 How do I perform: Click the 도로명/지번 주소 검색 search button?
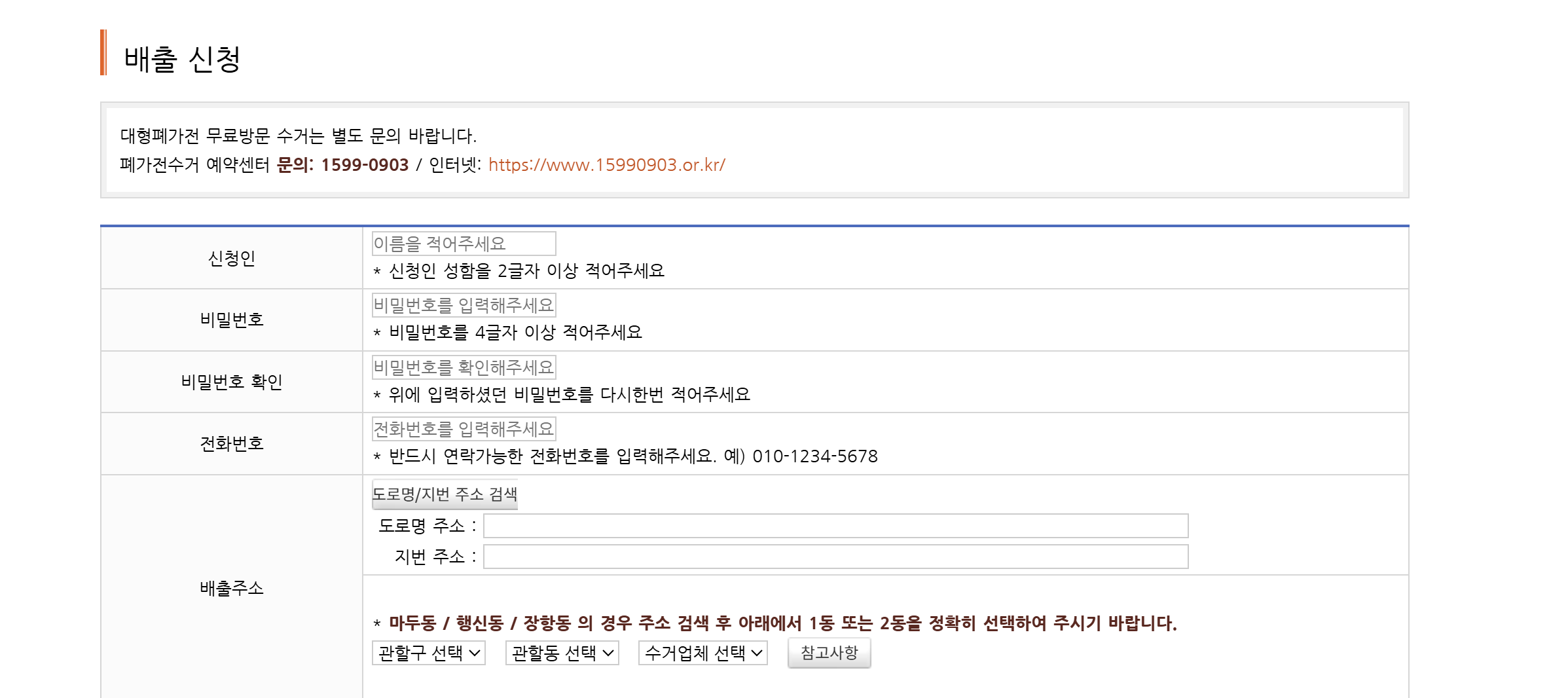(445, 495)
